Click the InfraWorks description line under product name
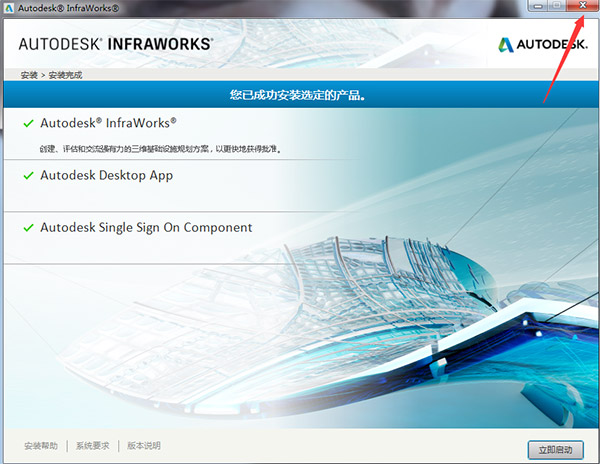The image size is (600, 464). pos(161,149)
